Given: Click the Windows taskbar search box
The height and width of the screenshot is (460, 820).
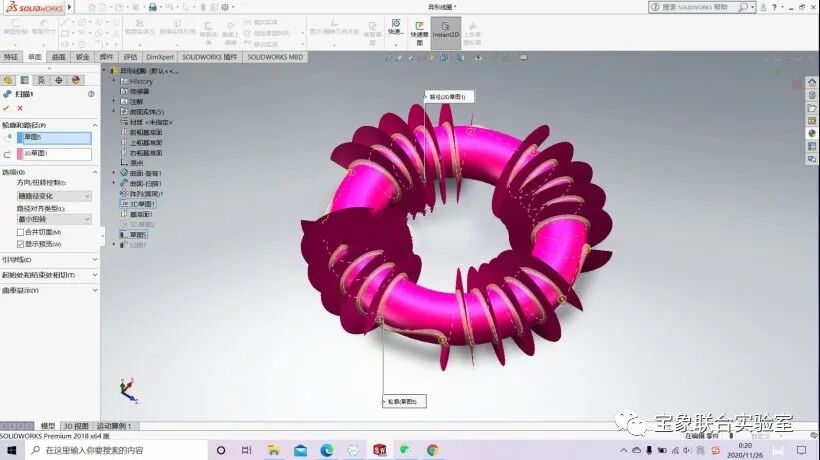Looking at the screenshot, I should click(116, 450).
